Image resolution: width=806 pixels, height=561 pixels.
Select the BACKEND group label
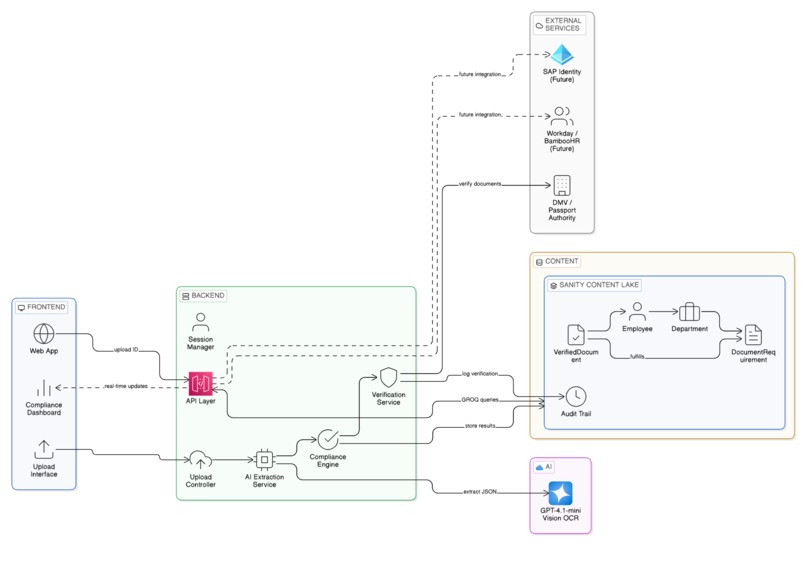(203, 296)
